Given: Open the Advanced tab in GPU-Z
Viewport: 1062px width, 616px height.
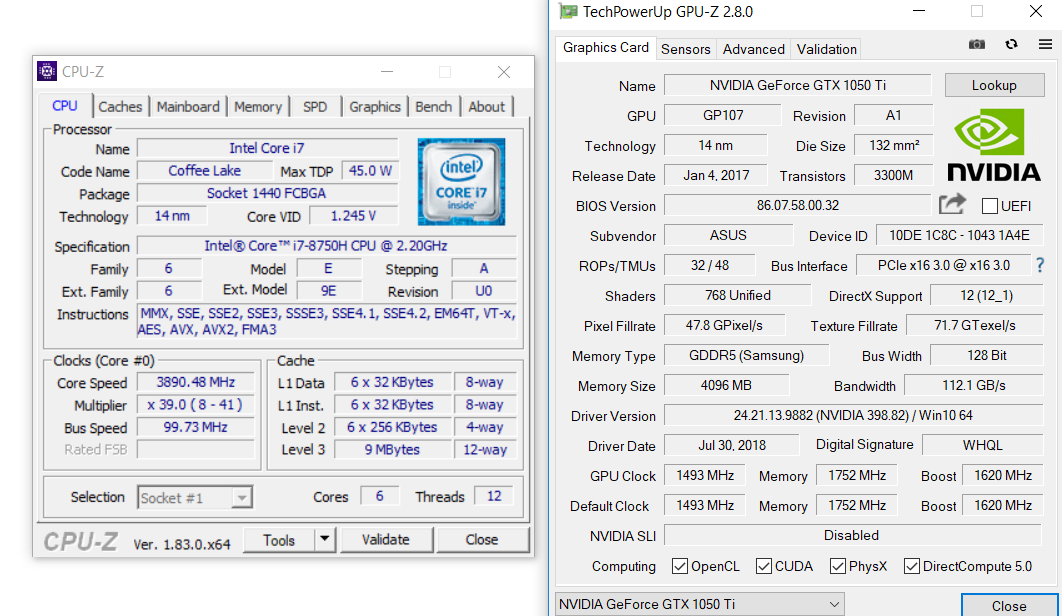Looking at the screenshot, I should (x=753, y=49).
